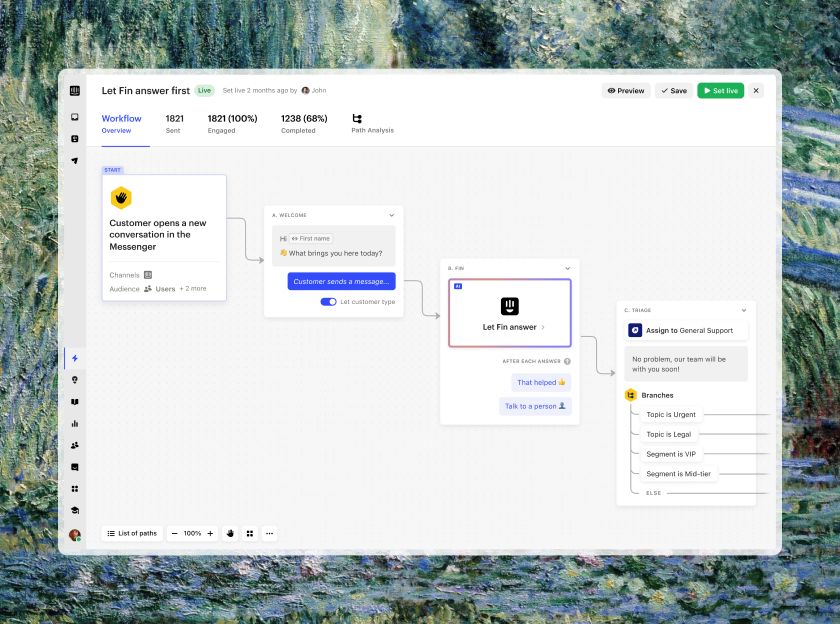840x624 pixels.
Task: Click the Assign to General Support icon
Action: (635, 330)
